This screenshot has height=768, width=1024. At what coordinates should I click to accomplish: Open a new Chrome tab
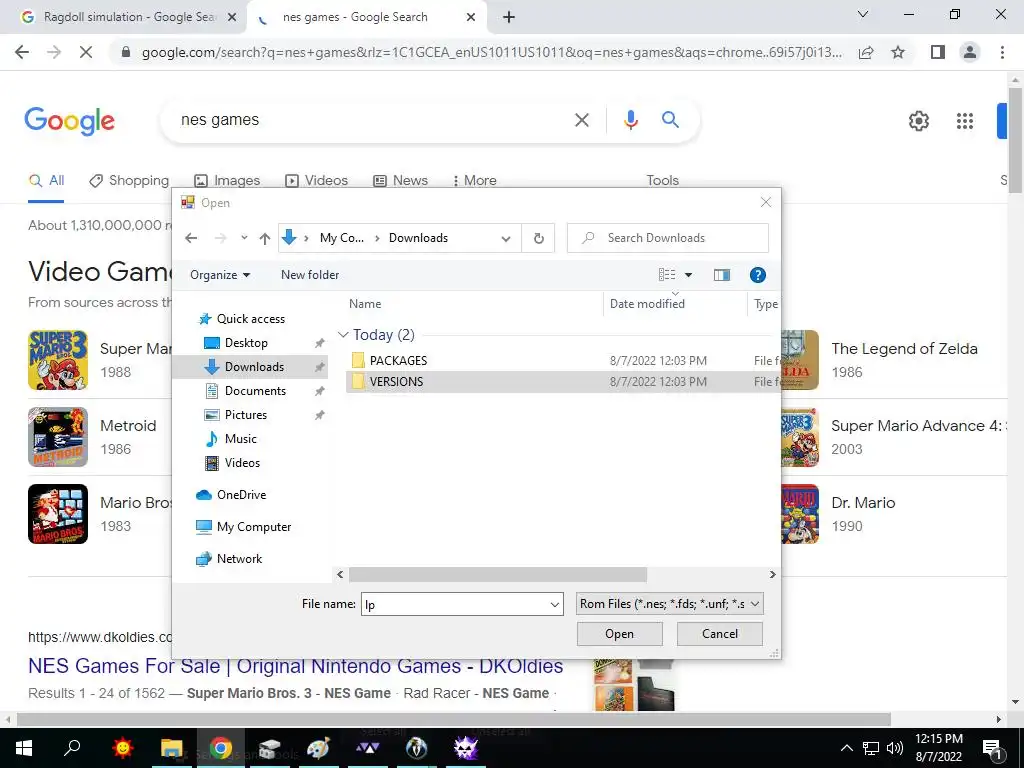click(x=509, y=17)
